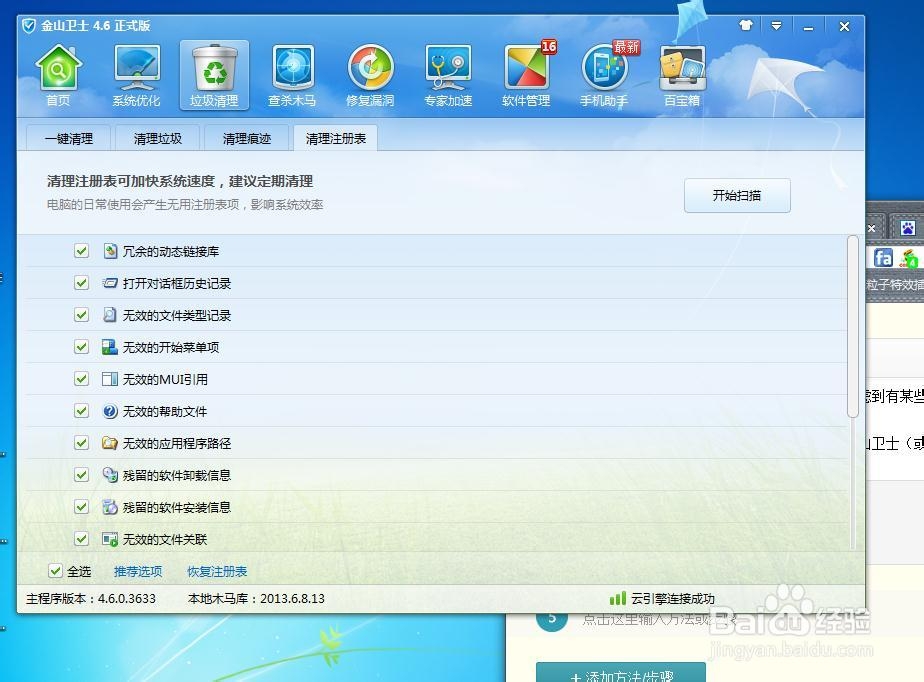Click the 开始扫描 button
924x682 pixels.
click(737, 196)
